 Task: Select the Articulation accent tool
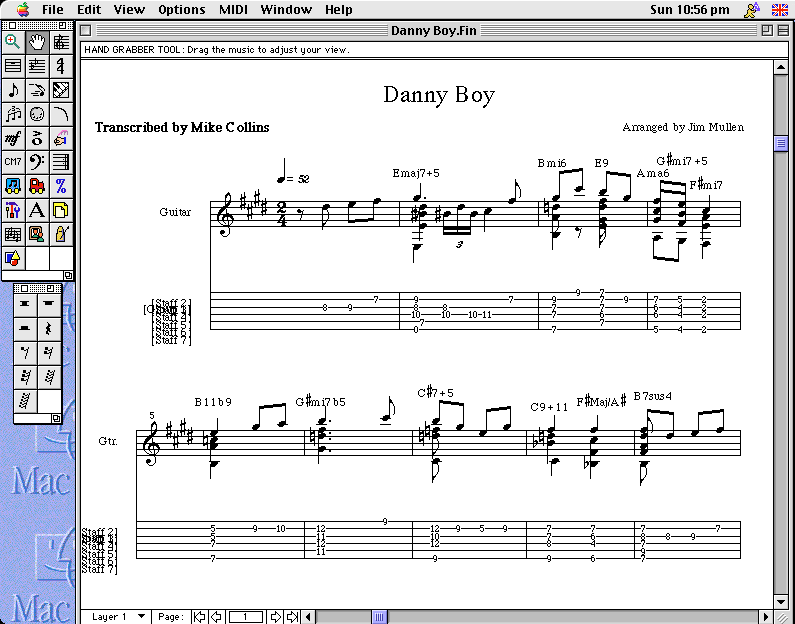pyautogui.click(x=37, y=138)
